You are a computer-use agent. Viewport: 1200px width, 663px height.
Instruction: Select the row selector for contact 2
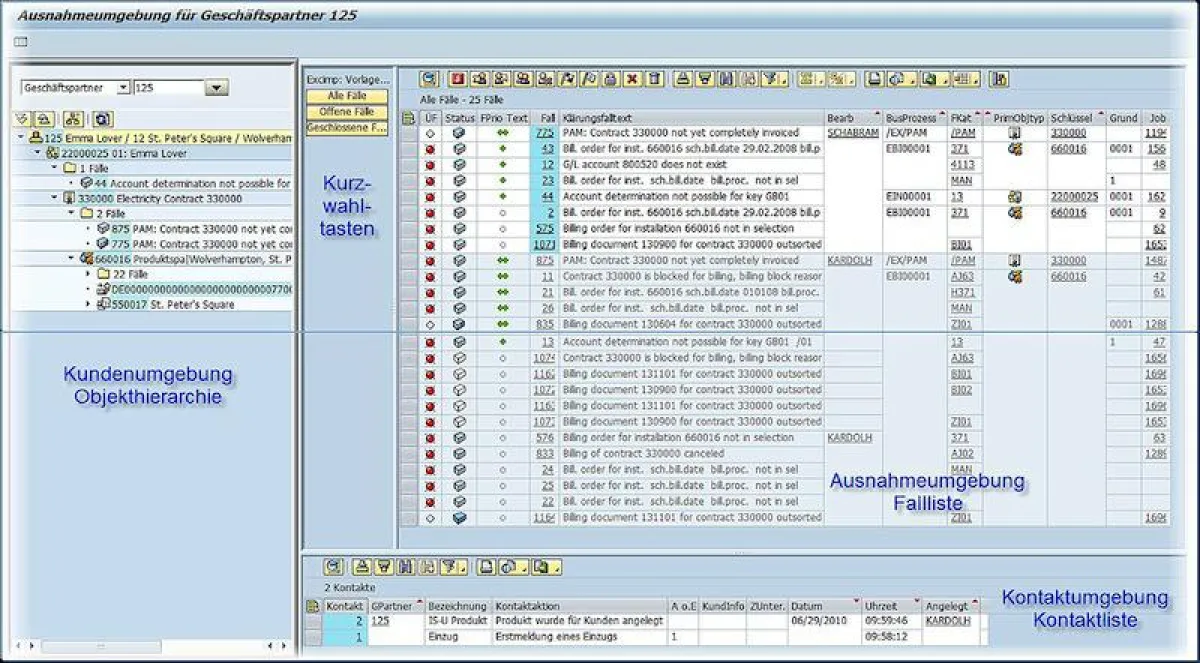click(x=314, y=621)
